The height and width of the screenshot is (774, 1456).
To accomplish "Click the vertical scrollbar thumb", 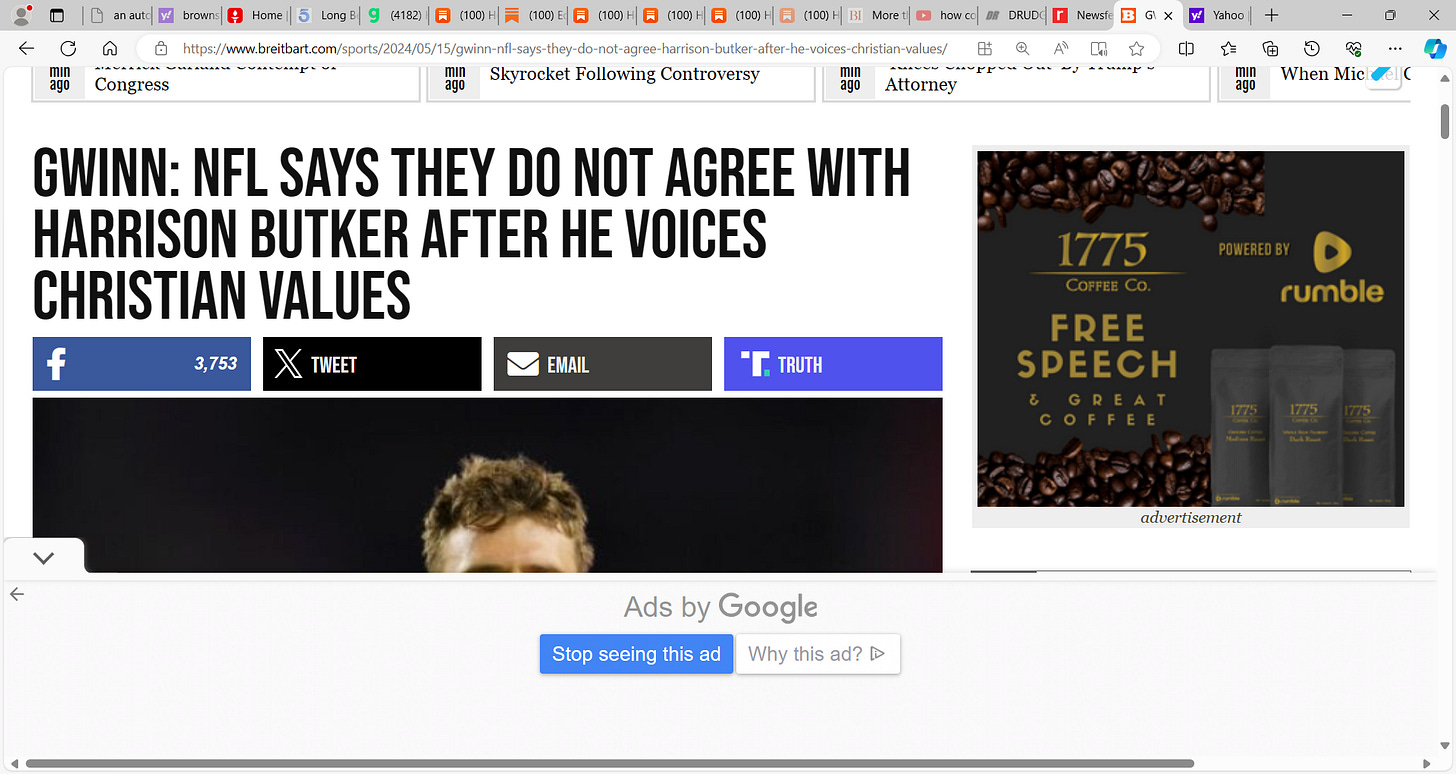I will [x=1445, y=120].
